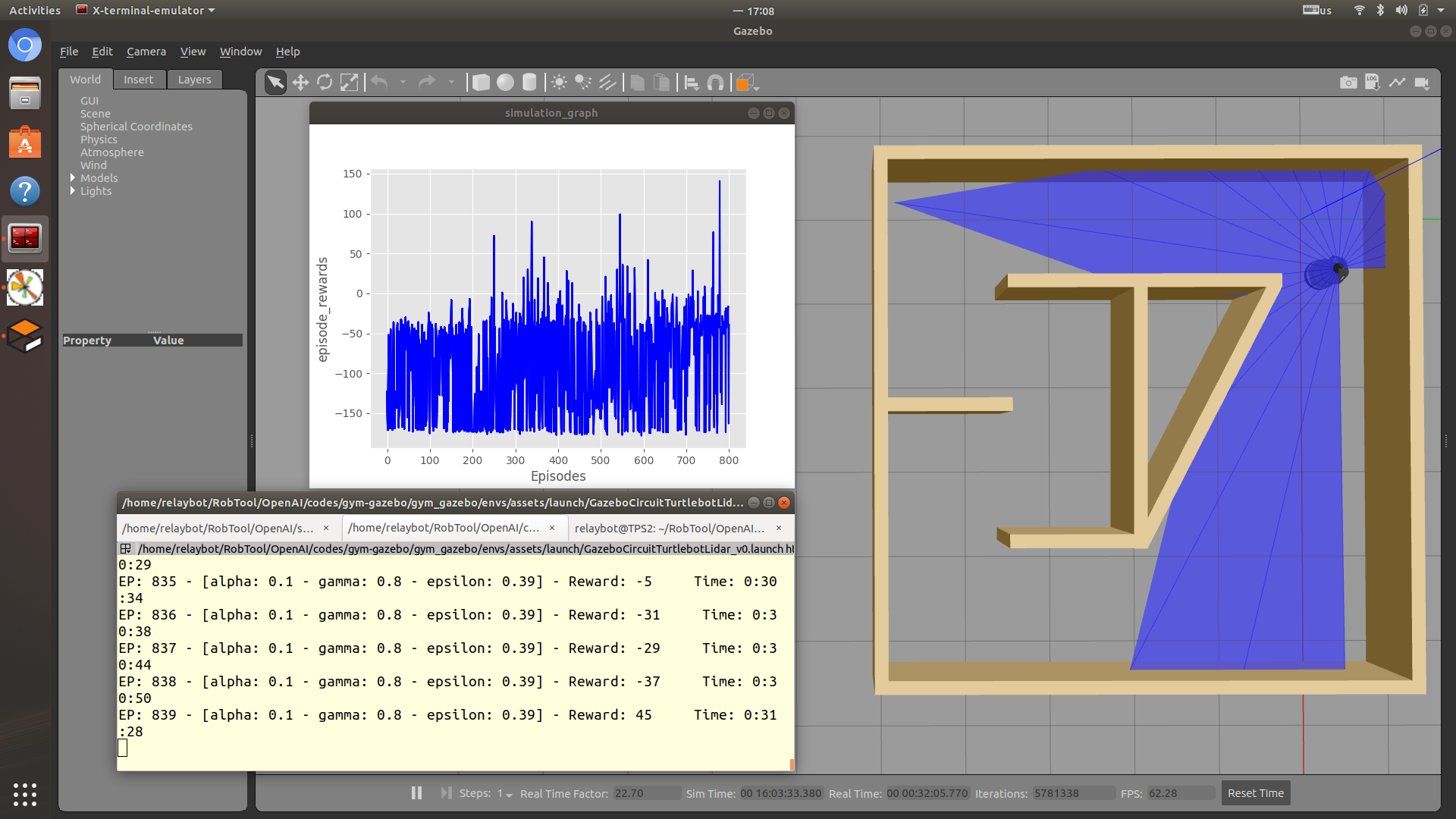Add a point light
1456x819 pixels.
(x=559, y=83)
